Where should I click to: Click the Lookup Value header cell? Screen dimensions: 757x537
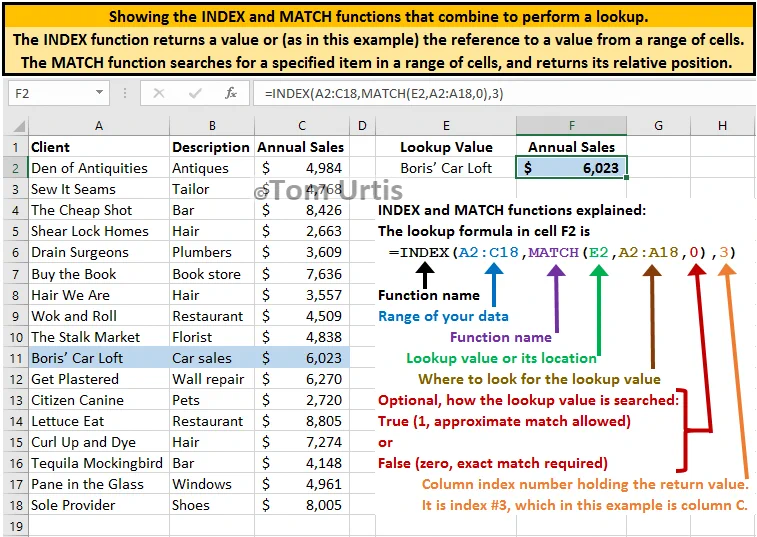tap(446, 147)
